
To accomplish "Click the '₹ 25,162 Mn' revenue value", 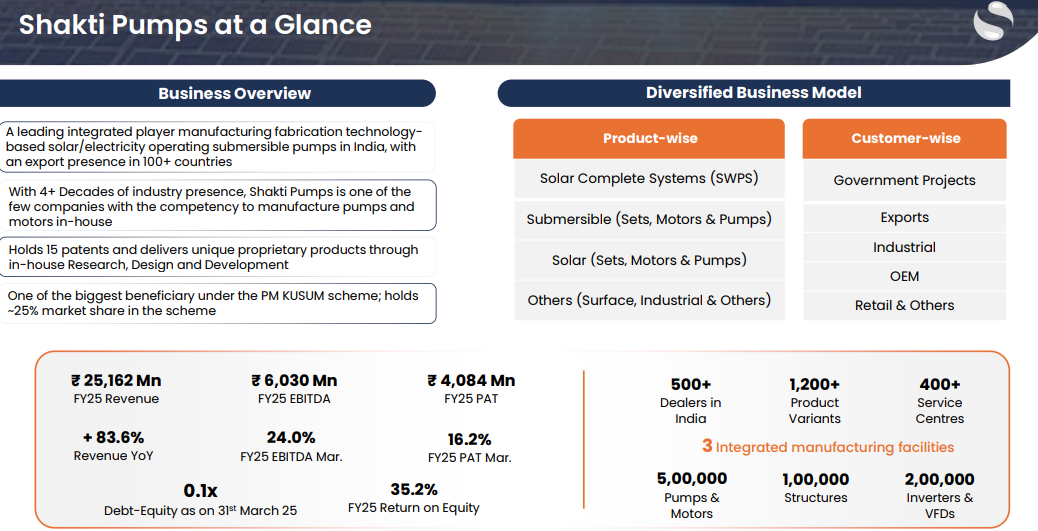I will coord(117,381).
